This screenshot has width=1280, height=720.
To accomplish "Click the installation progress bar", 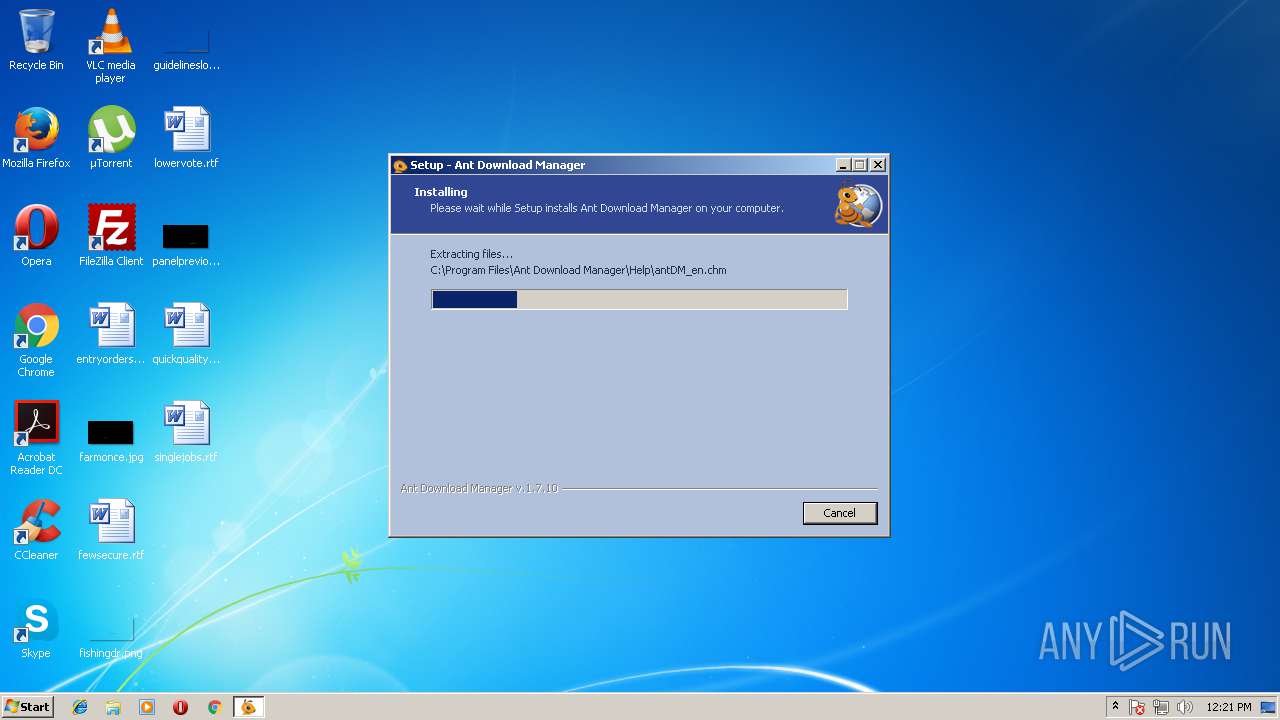I will point(639,299).
